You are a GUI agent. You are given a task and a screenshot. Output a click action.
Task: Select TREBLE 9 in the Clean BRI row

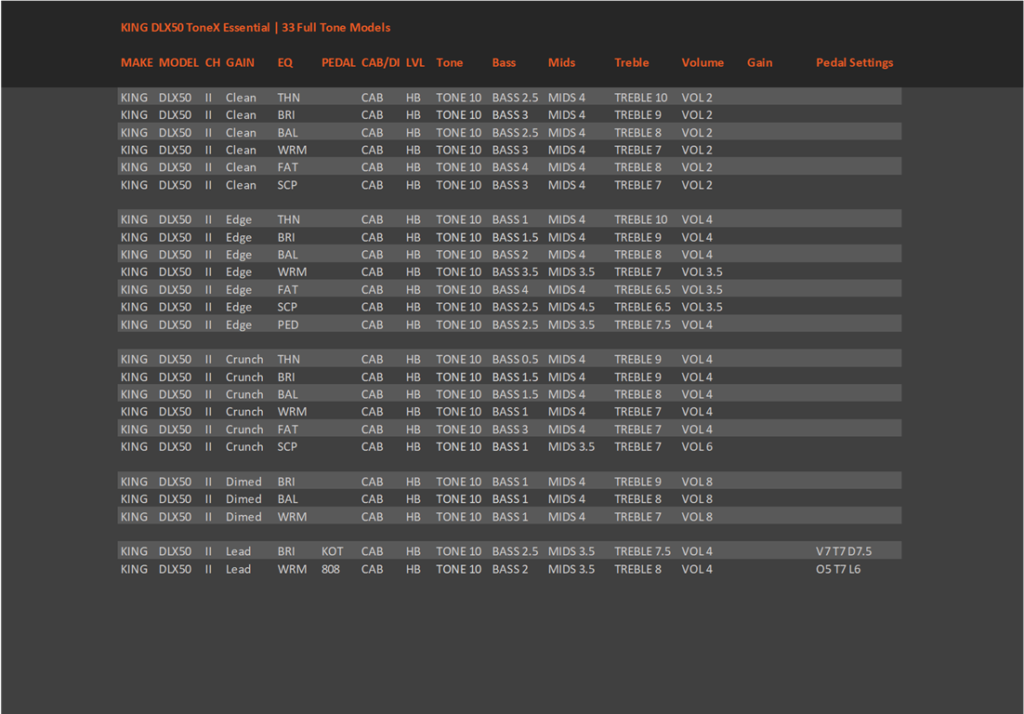(637, 115)
